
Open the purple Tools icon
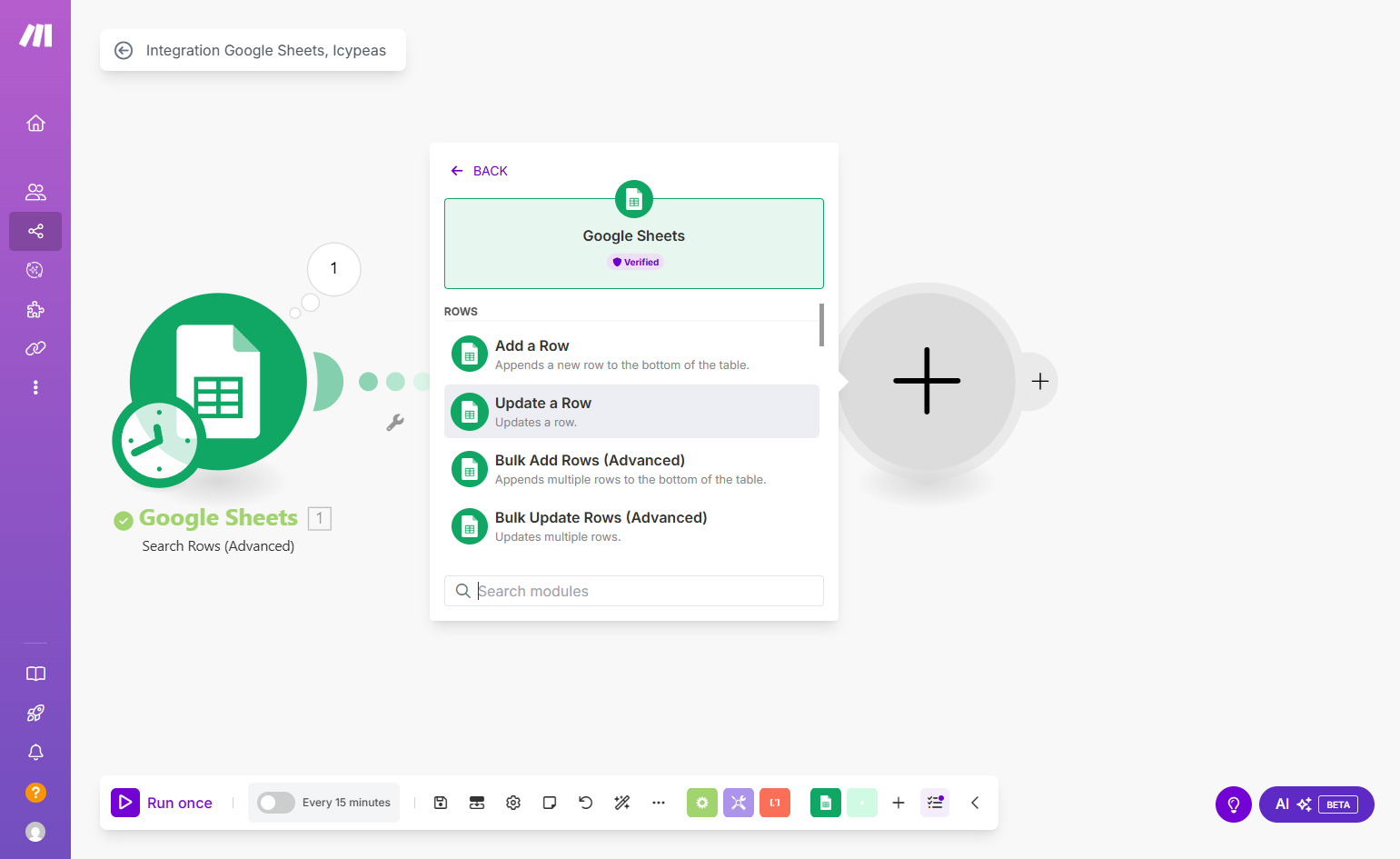pyautogui.click(x=739, y=803)
